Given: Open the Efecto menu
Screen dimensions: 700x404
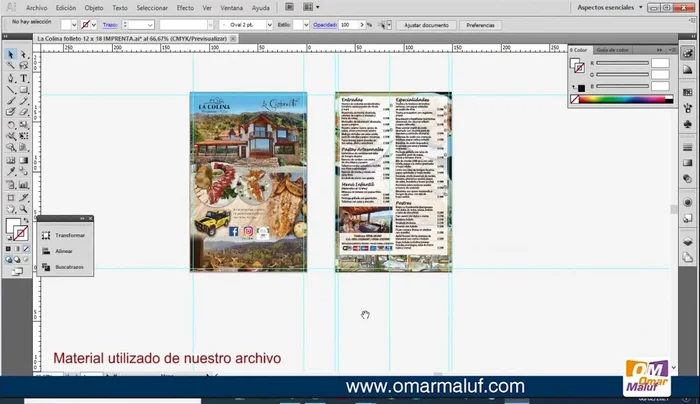Looking at the screenshot, I should click(x=185, y=8).
